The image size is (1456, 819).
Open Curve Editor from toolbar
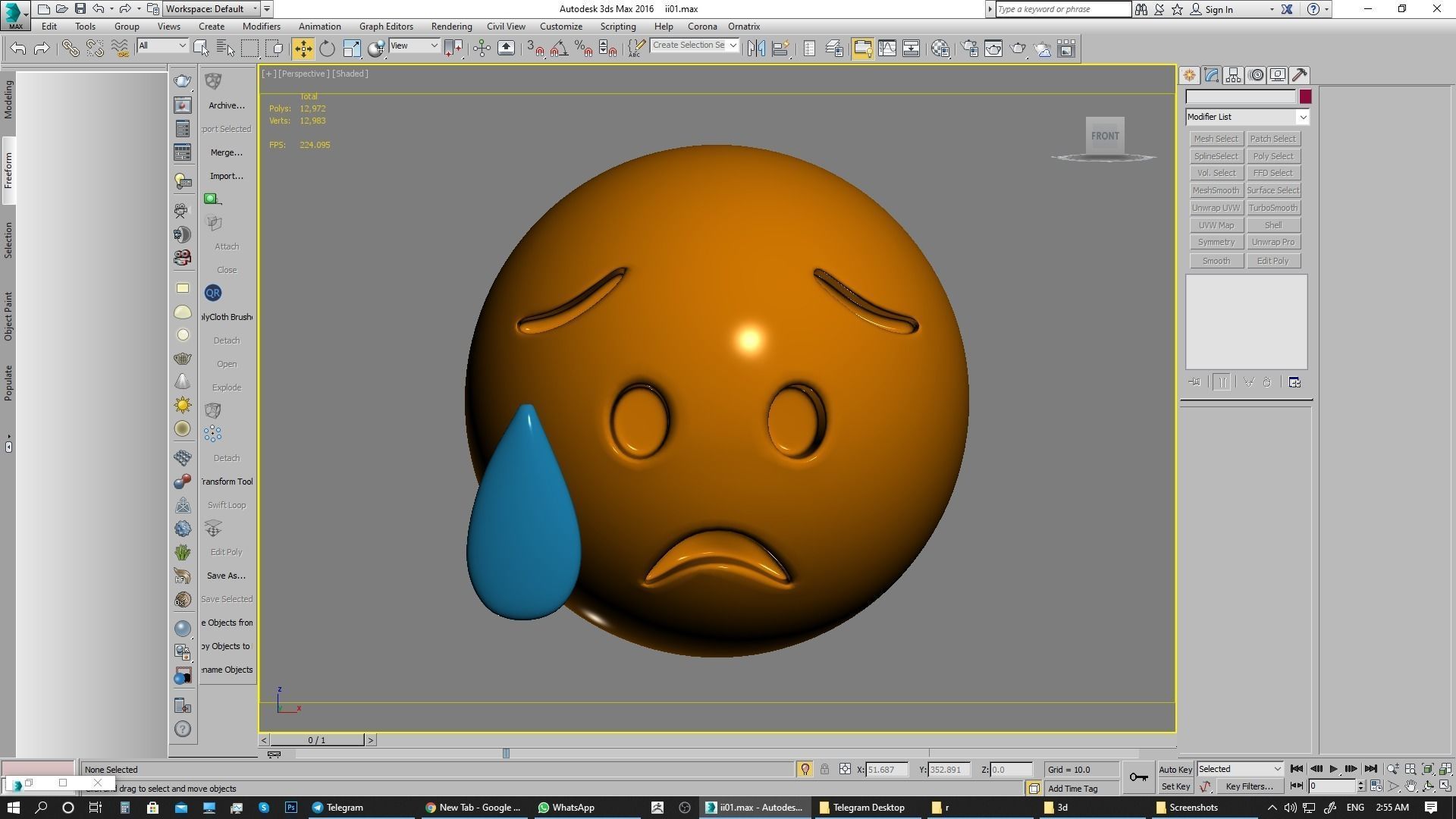[886, 49]
